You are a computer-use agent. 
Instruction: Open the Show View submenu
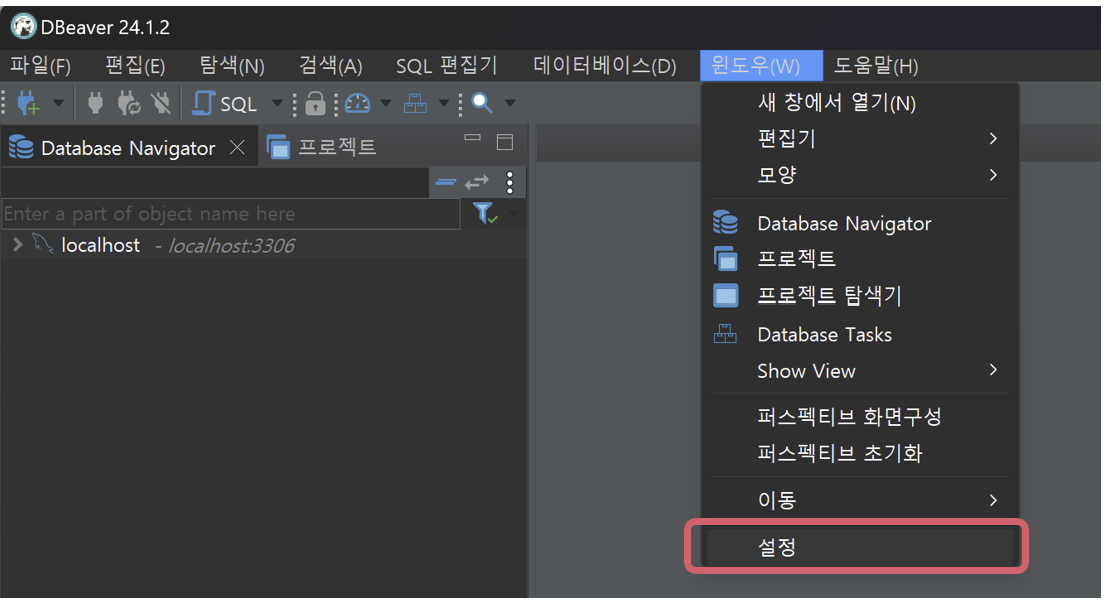click(860, 370)
